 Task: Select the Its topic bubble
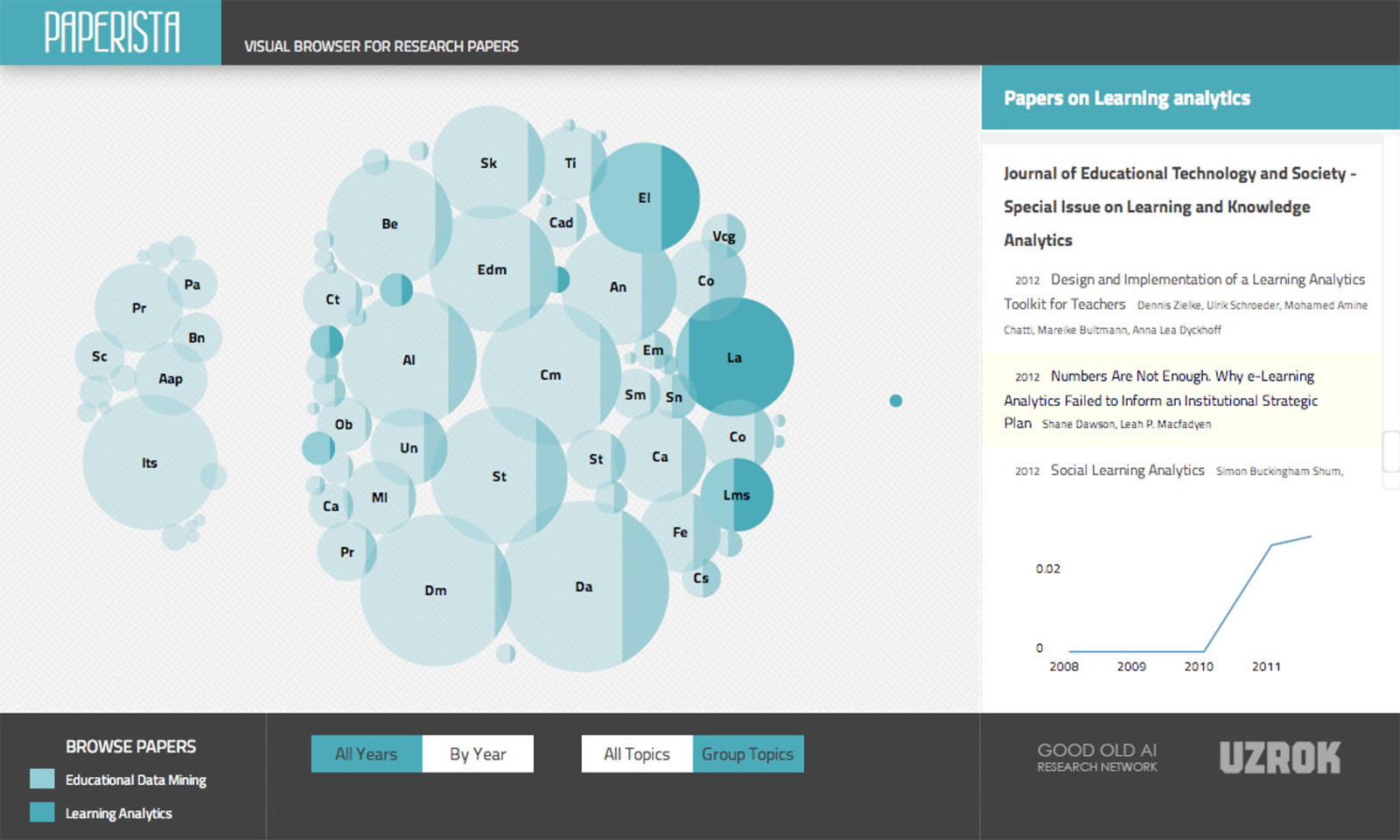(150, 463)
